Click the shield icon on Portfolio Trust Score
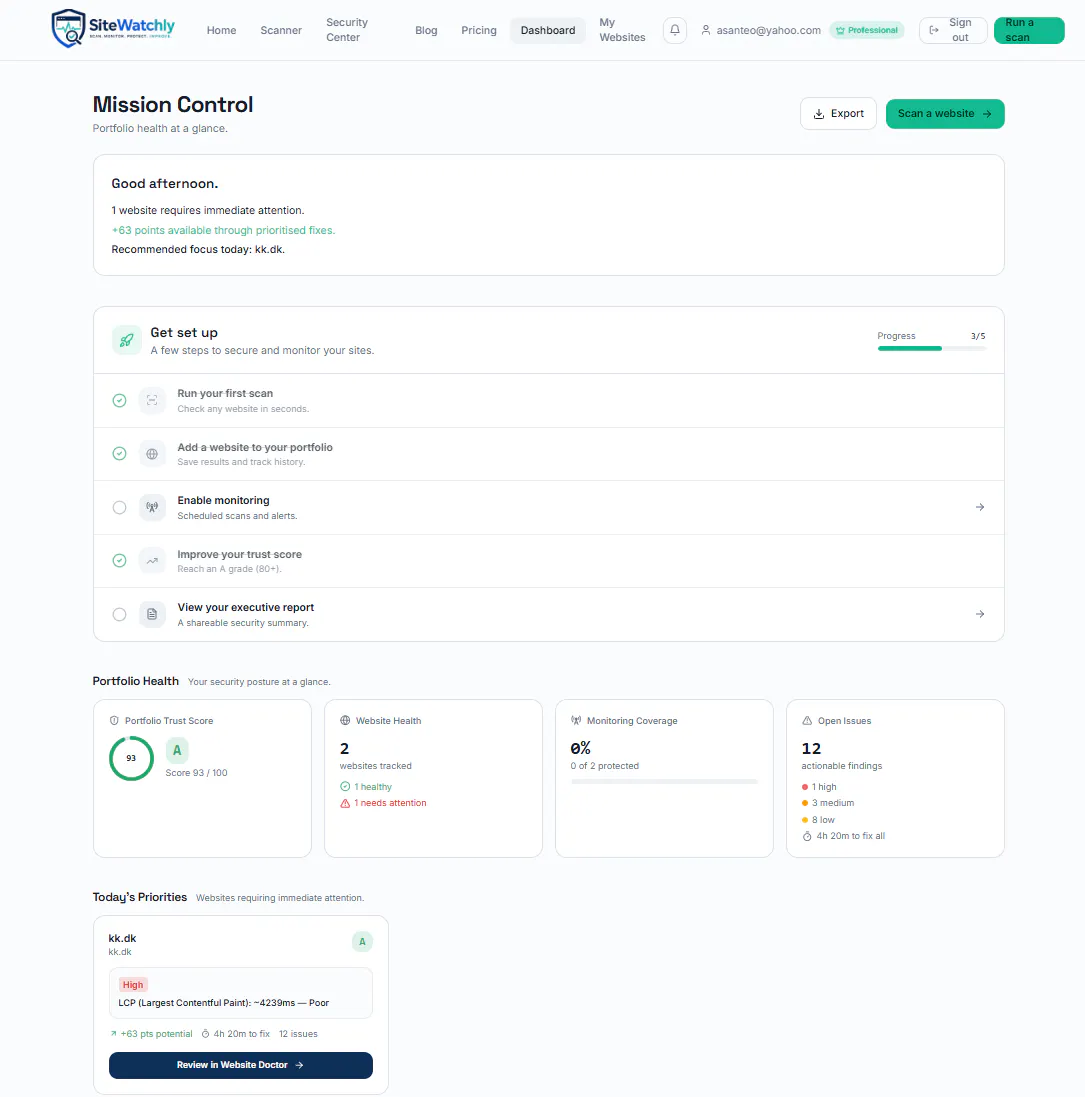Viewport: 1085px width, 1097px height. pyautogui.click(x=114, y=721)
